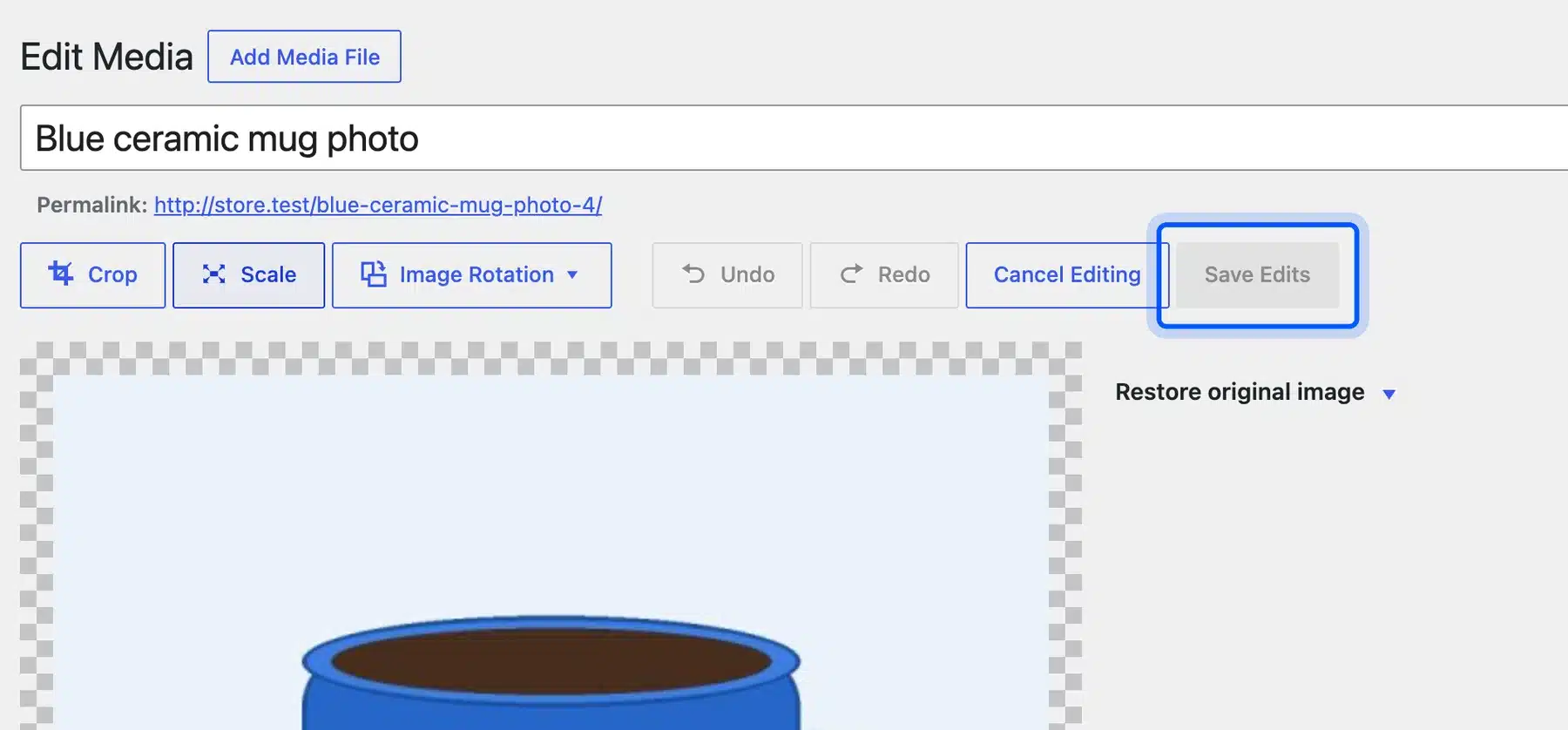Viewport: 1568px width, 730px height.
Task: Click the Edit Media heading
Action: pos(106,57)
